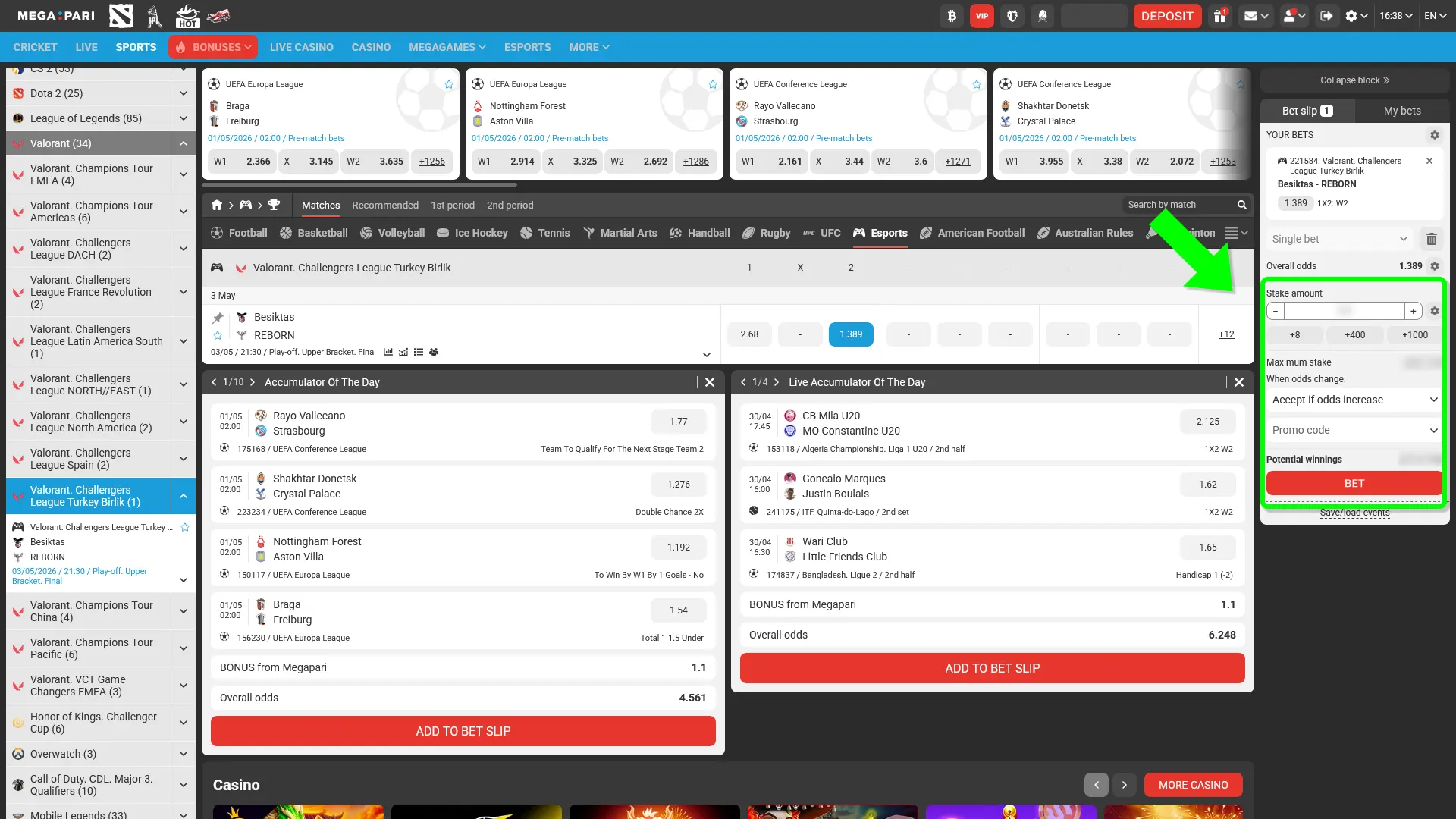The image size is (1456, 819).
Task: Place the bet with red BET button
Action: [1354, 483]
